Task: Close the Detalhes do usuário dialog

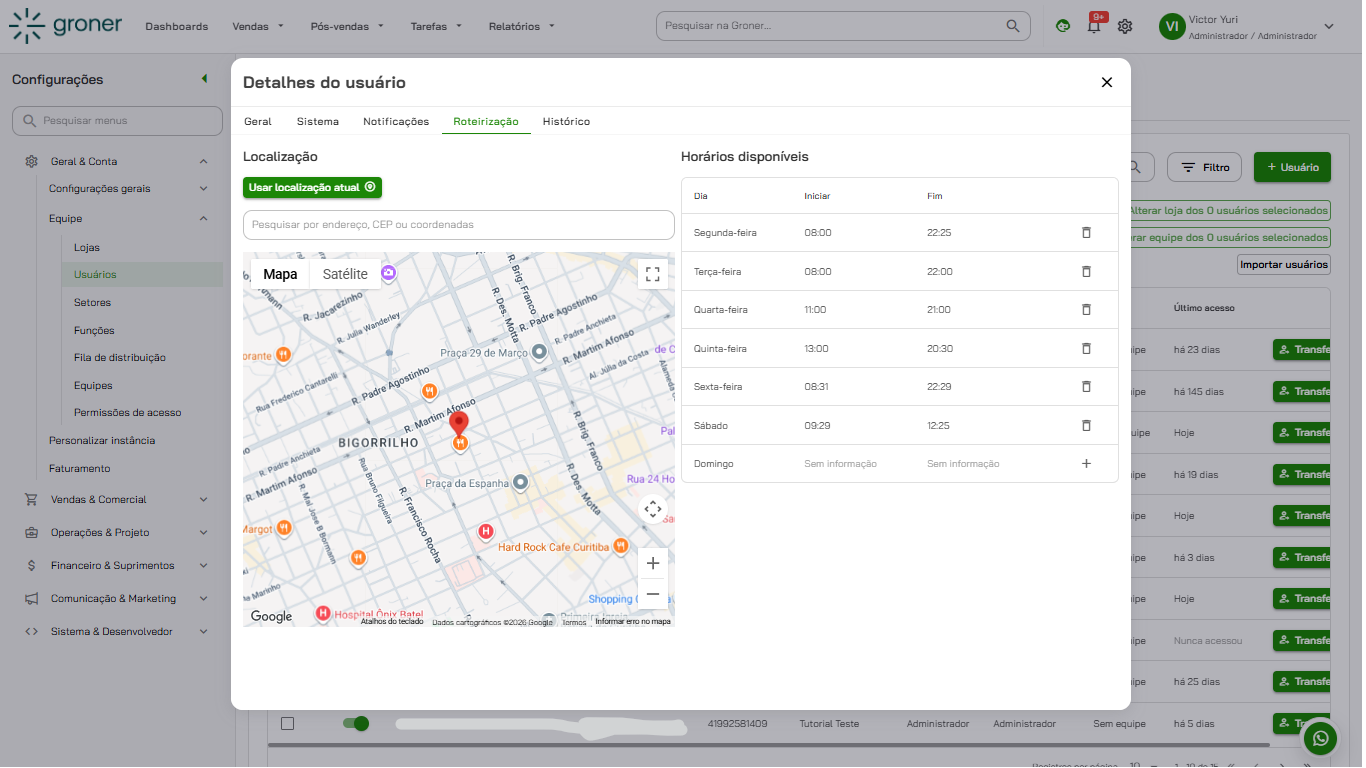Action: pos(1106,83)
